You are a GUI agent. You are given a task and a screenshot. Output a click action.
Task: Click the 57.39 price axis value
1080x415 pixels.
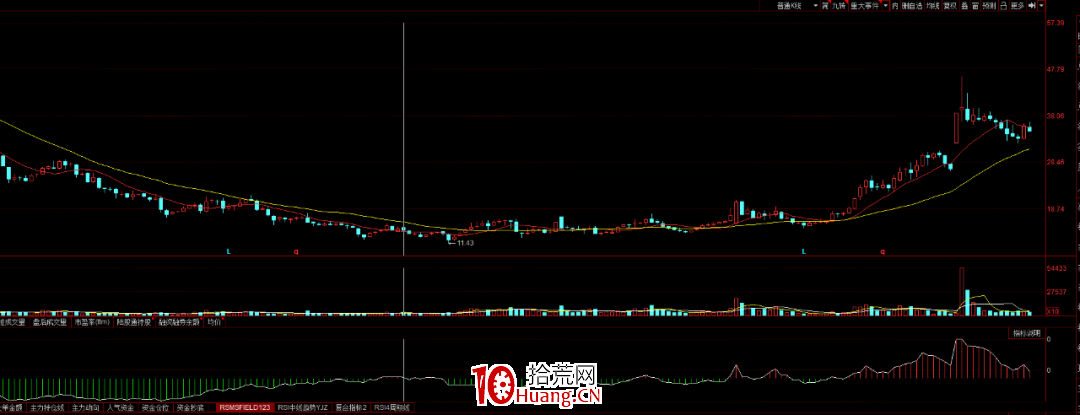pyautogui.click(x=1055, y=23)
